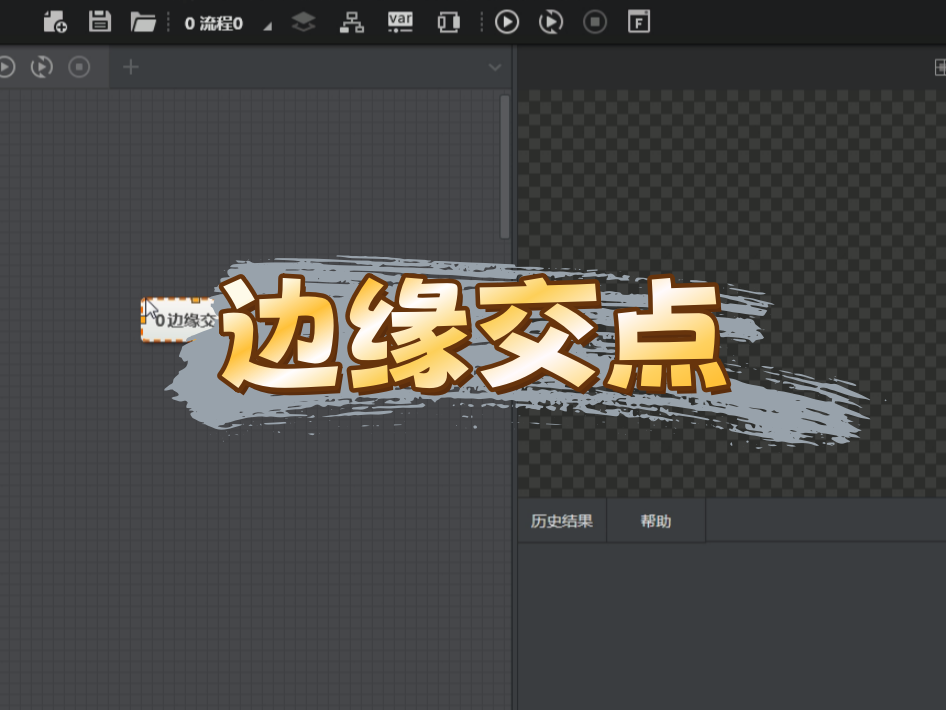Image resolution: width=946 pixels, height=710 pixels.
Task: Click the camera device icon in toolbar
Action: click(x=448, y=21)
